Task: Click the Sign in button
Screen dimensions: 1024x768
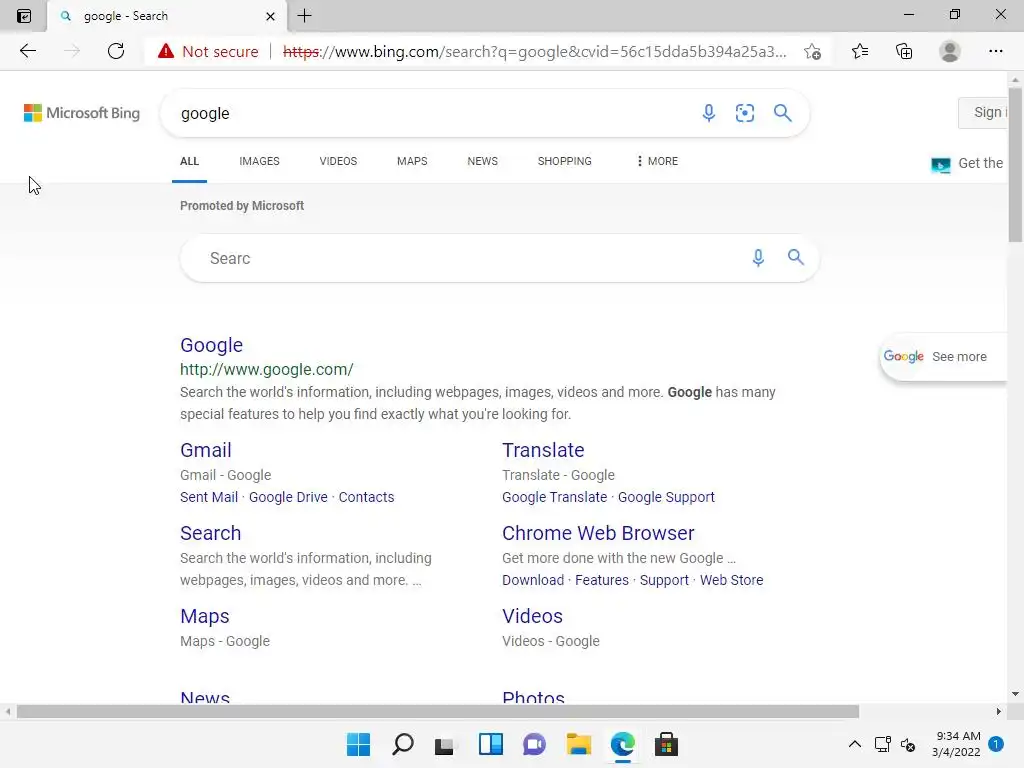Action: 983,112
